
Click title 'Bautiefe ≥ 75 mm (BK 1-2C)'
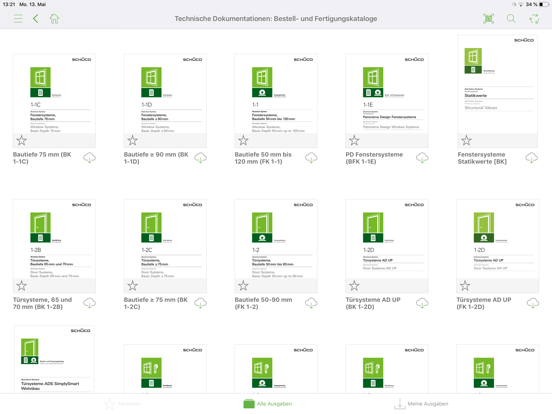tap(156, 303)
